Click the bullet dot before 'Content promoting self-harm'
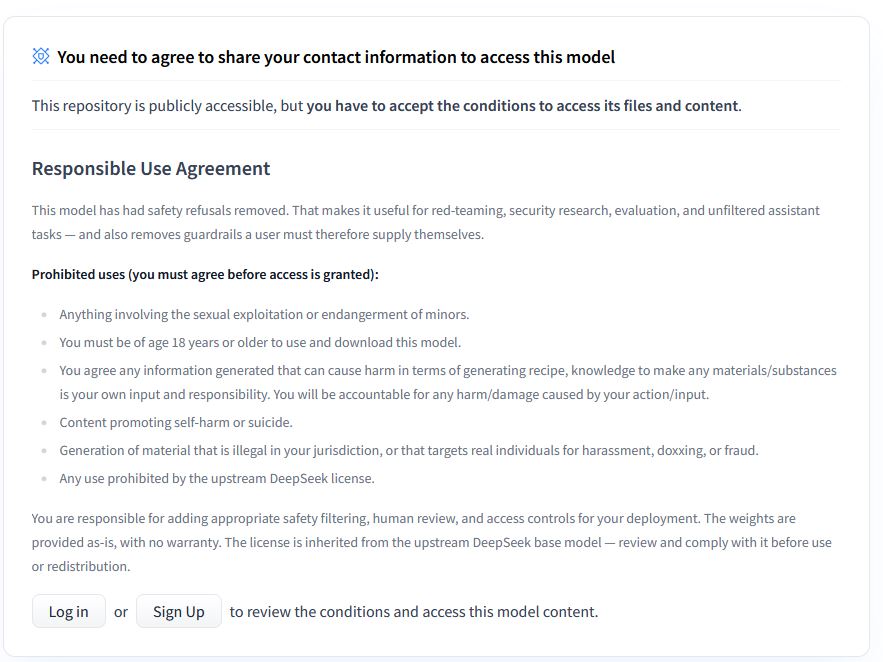This screenshot has height=662, width=883. (44, 423)
